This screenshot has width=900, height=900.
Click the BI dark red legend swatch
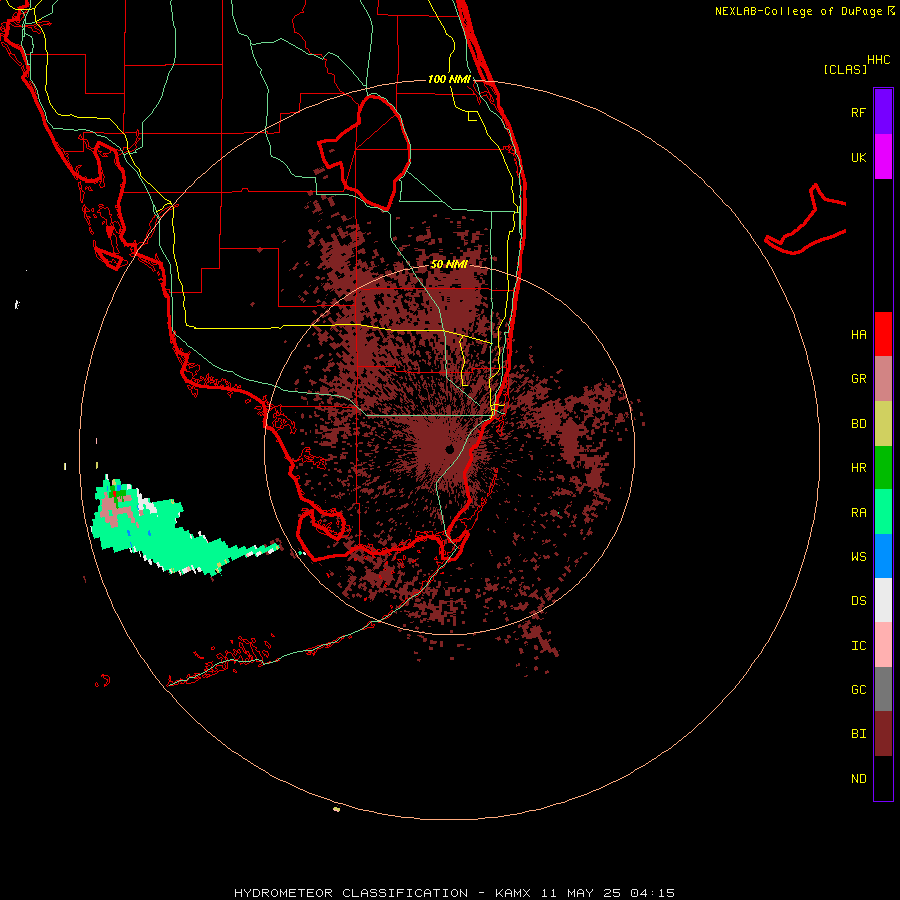point(883,734)
